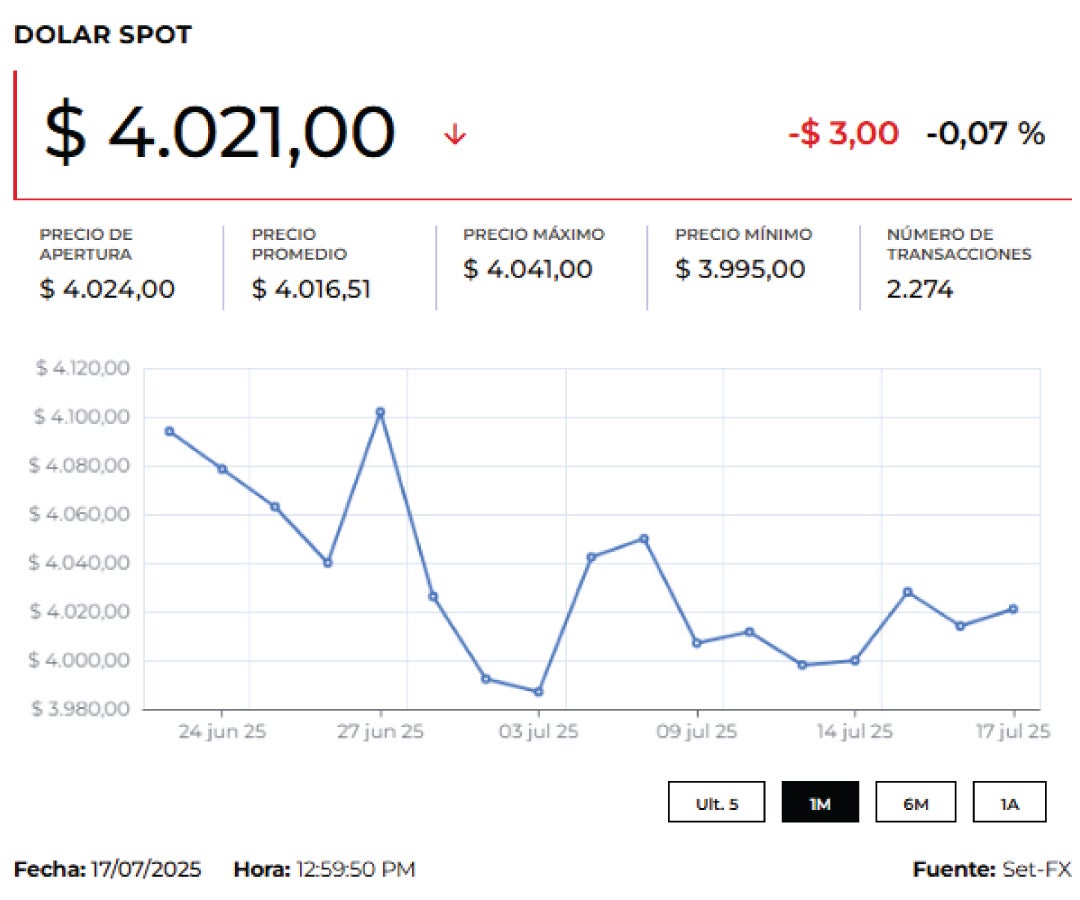Select the Precio de Apertura value $ 4.024,00
Image resolution: width=1080 pixels, height=900 pixels.
(x=107, y=290)
